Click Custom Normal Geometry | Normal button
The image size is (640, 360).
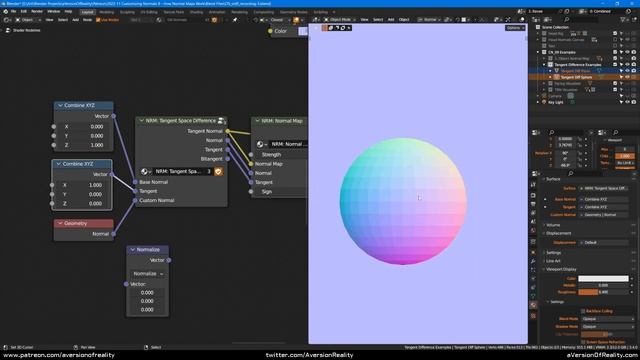[x=604, y=214]
